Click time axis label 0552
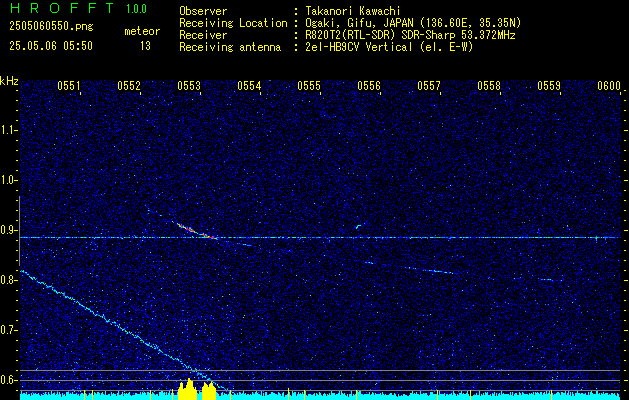The image size is (629, 400). click(129, 85)
